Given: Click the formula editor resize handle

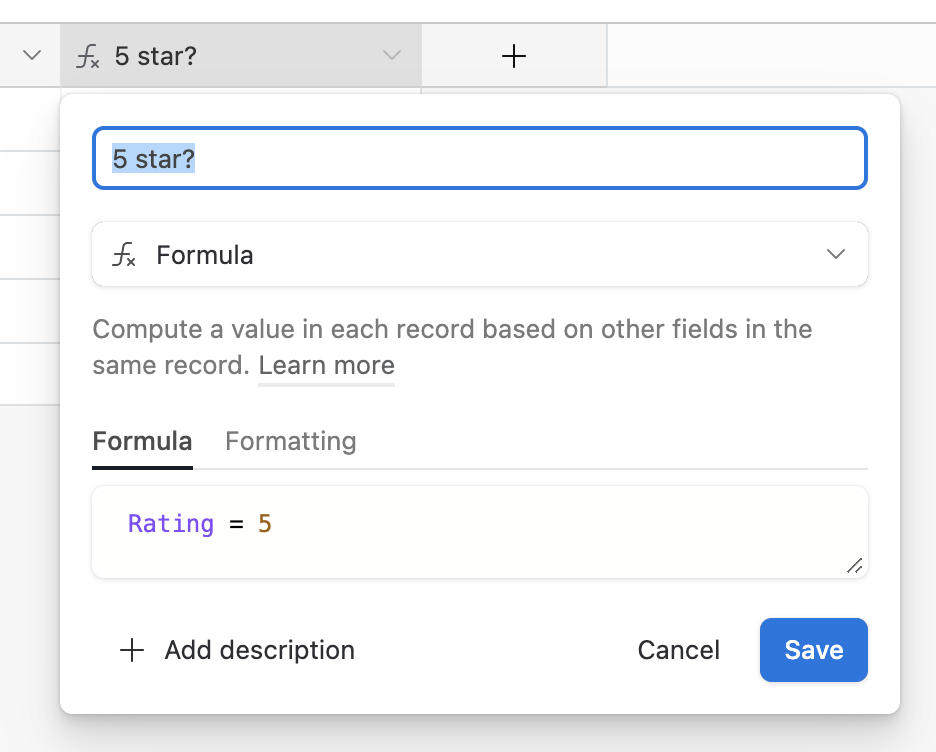Looking at the screenshot, I should [x=854, y=565].
